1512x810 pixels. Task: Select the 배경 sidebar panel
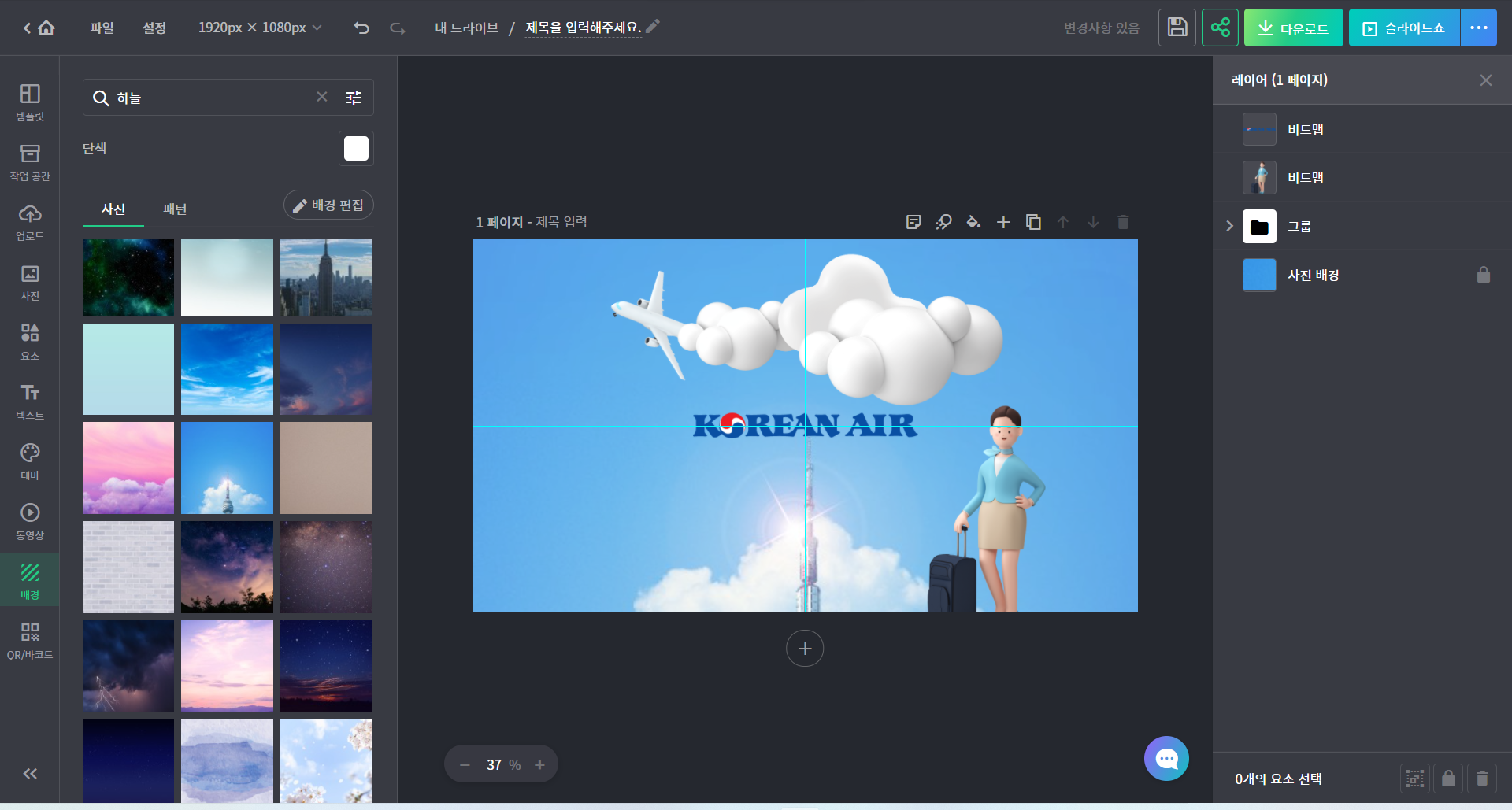(x=30, y=581)
